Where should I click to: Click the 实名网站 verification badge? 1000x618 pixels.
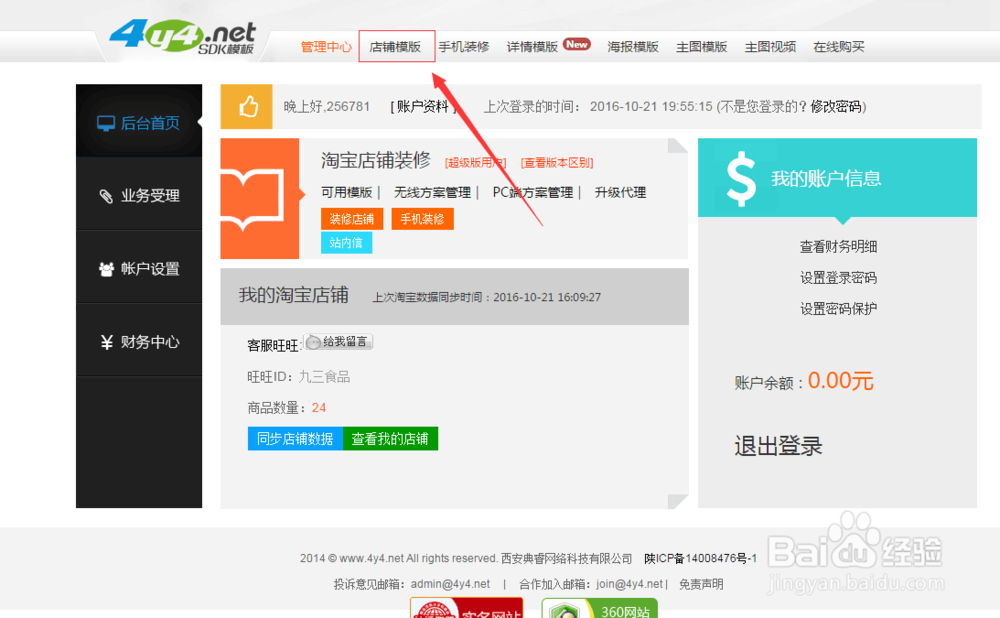pos(466,608)
